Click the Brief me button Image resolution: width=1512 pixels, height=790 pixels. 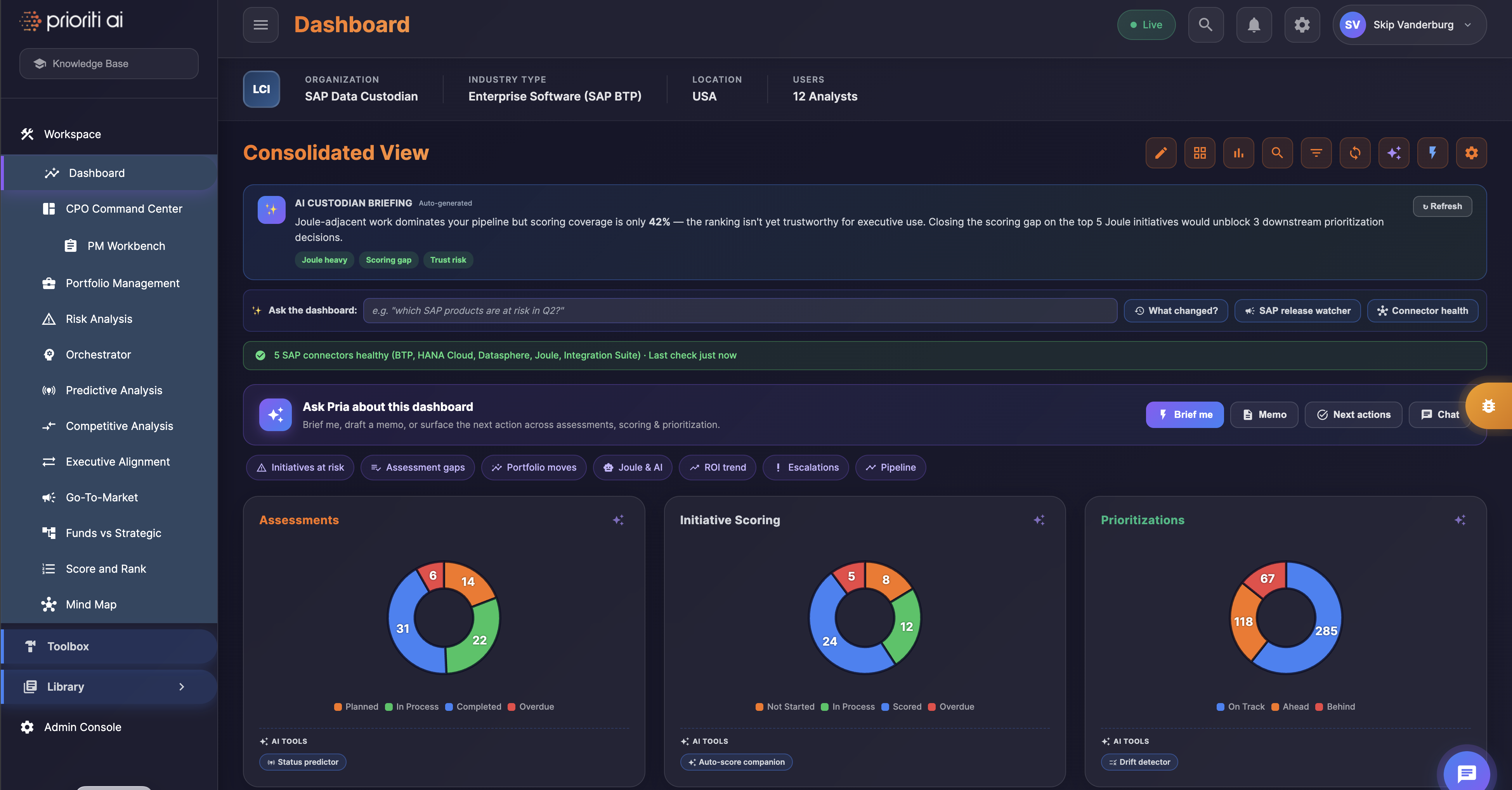[x=1184, y=415]
